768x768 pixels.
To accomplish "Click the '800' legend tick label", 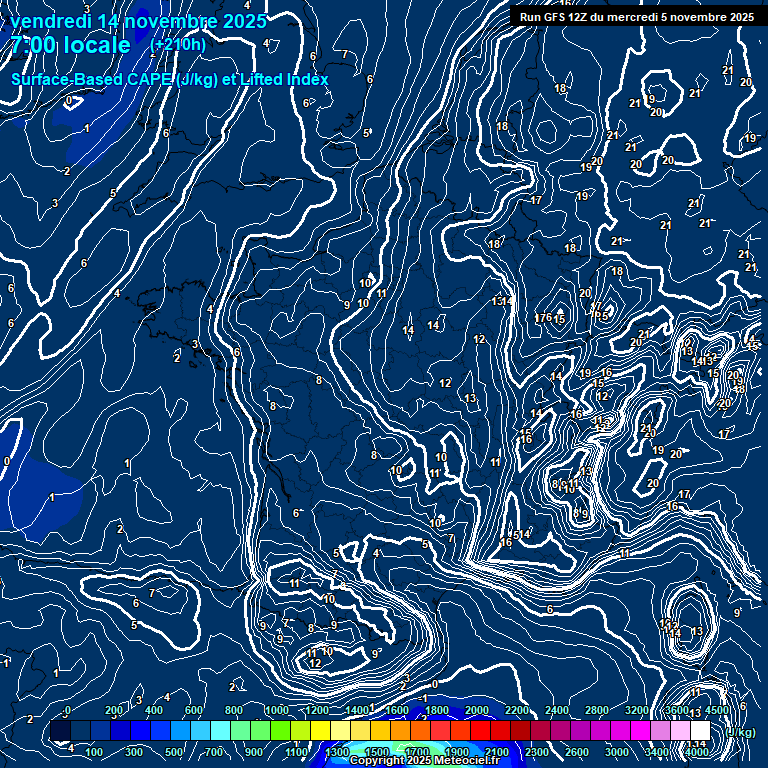I will (234, 710).
